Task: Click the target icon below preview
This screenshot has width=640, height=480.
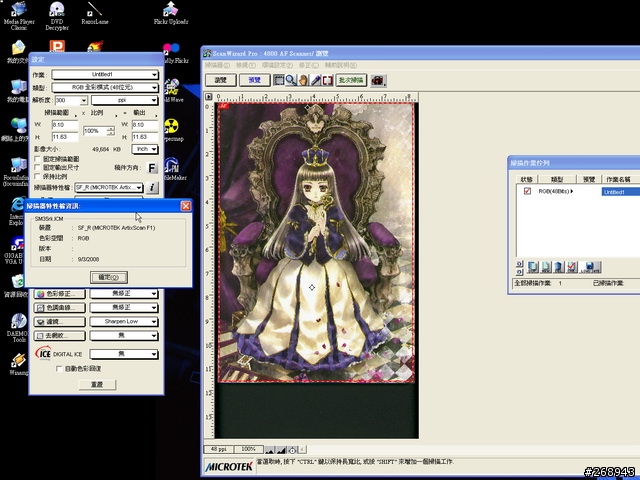Action: coord(292,450)
